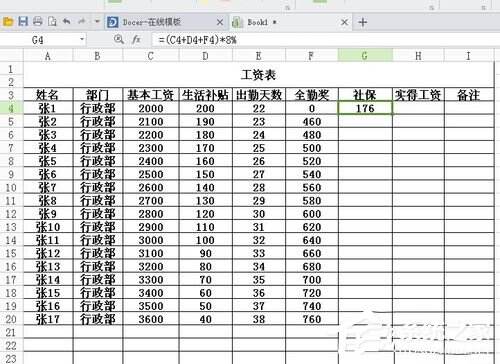Click the Name Box showing G4
Viewport: 500px width, 364px height.
(x=38, y=40)
